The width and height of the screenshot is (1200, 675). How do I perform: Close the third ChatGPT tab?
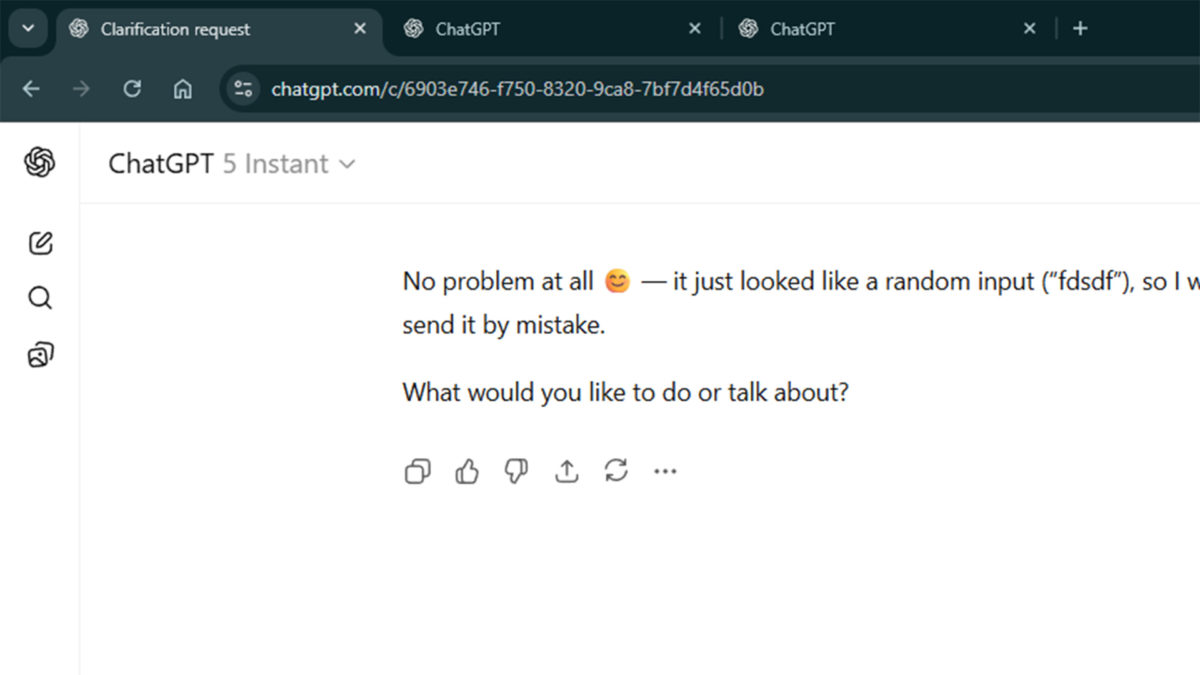point(1030,29)
